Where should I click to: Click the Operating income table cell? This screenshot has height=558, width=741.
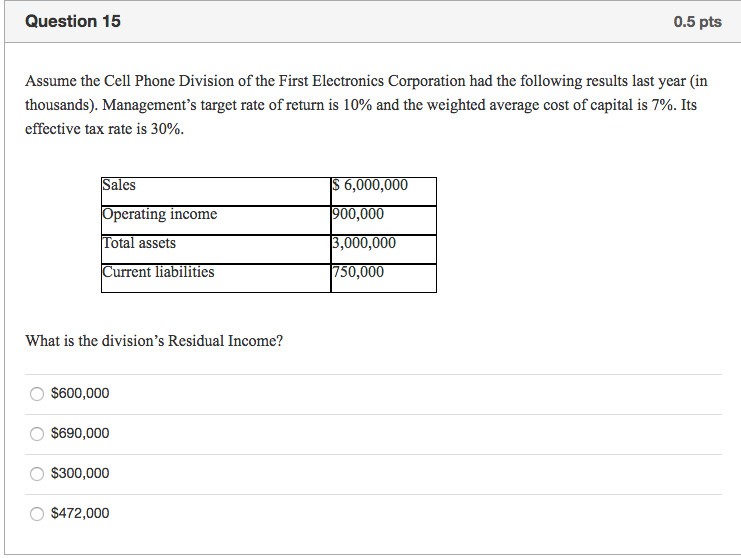coord(215,215)
